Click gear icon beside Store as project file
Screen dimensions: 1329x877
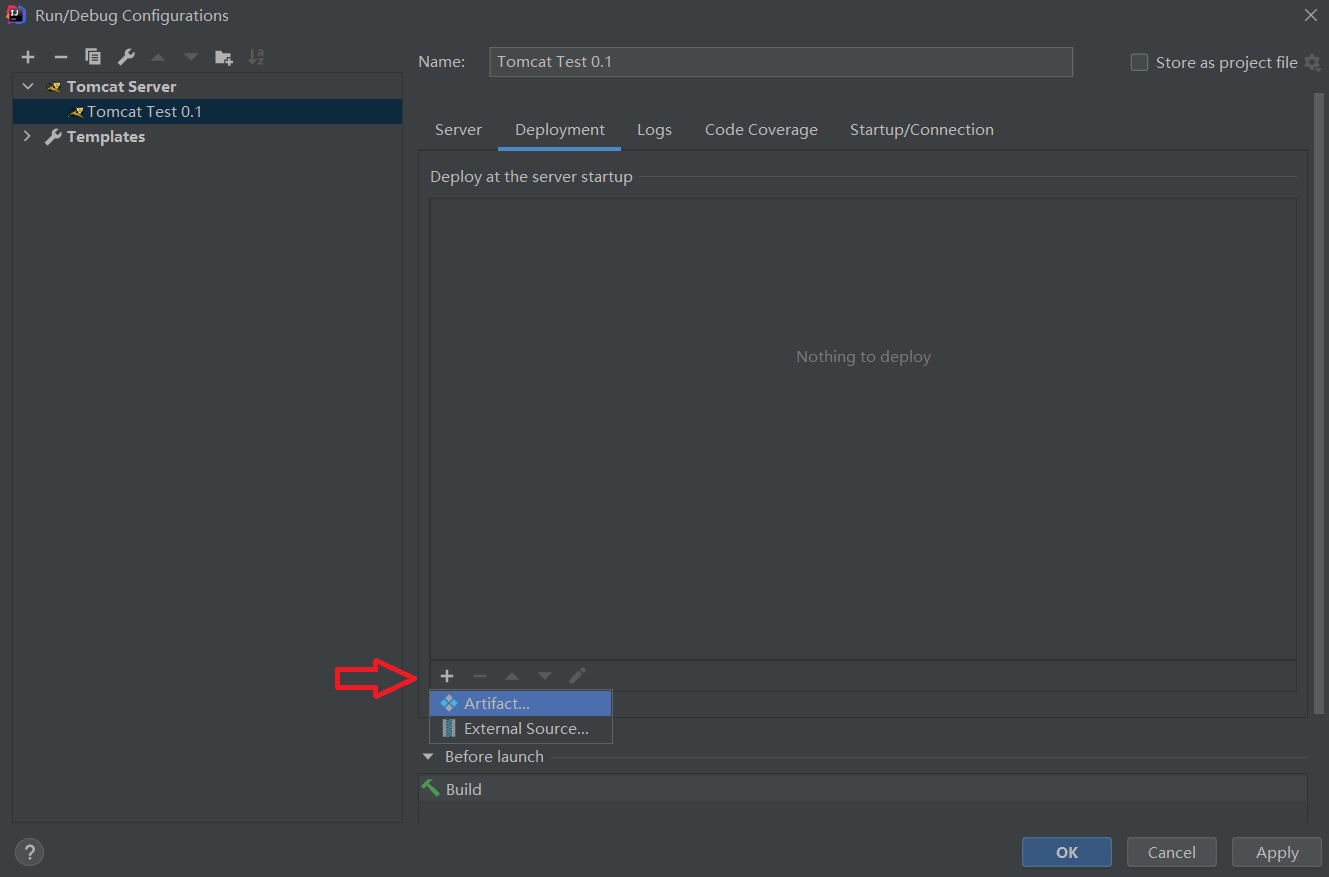point(1312,63)
